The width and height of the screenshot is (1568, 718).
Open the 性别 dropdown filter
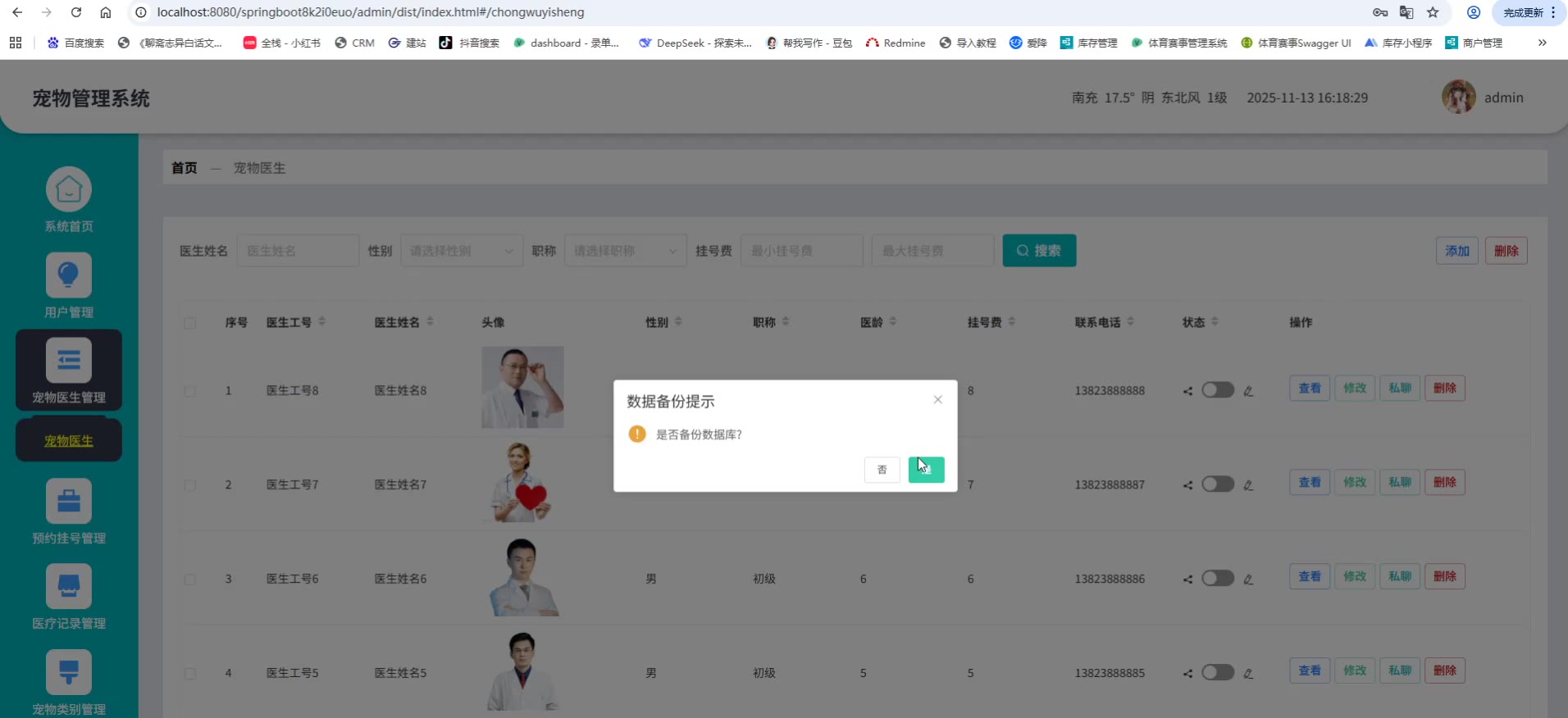click(462, 251)
